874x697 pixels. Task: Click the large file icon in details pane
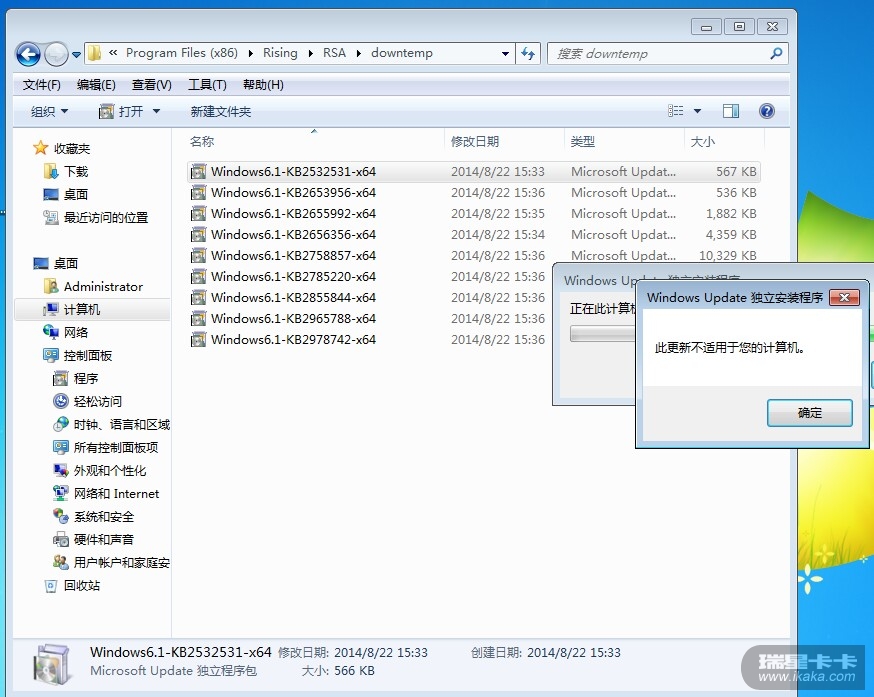[x=52, y=665]
